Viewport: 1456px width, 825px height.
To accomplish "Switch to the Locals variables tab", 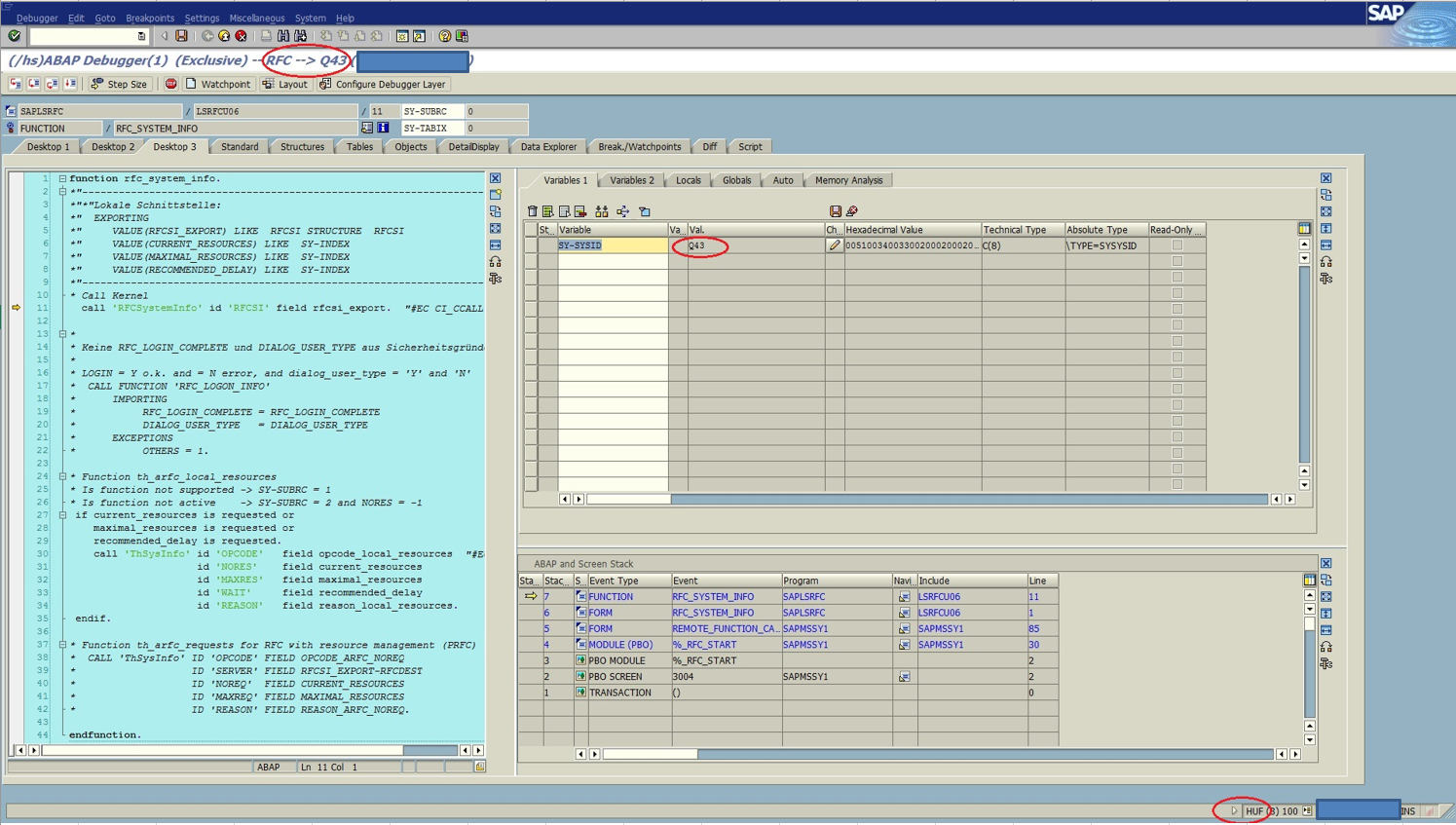I will point(689,180).
